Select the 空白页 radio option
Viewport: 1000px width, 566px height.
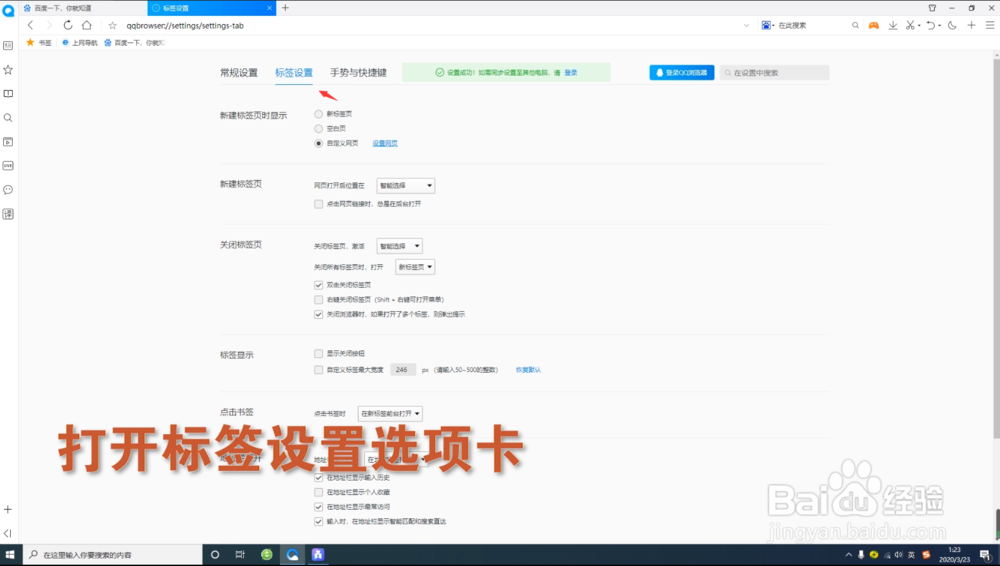[x=318, y=128]
